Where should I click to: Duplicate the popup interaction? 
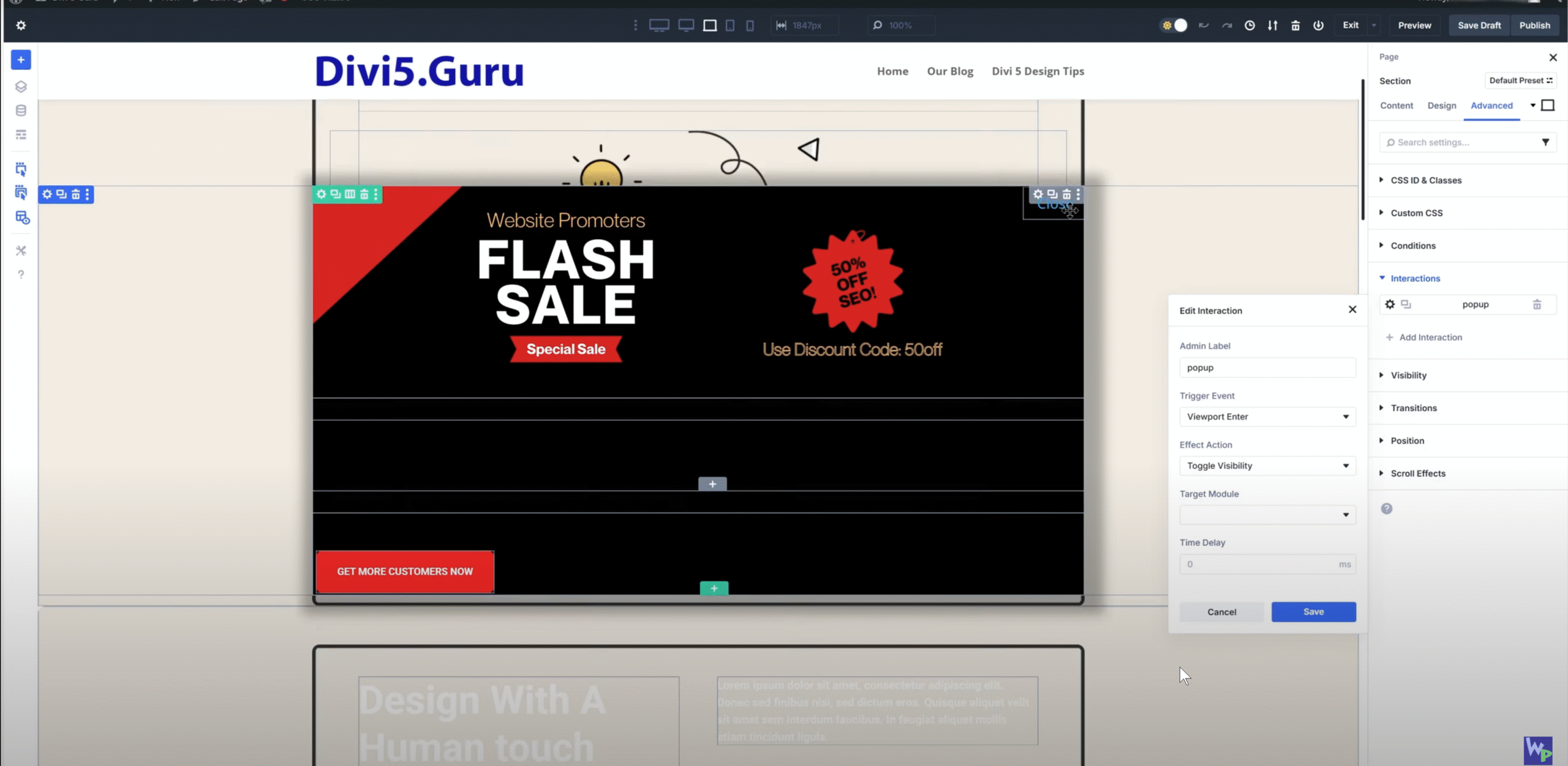tap(1406, 305)
